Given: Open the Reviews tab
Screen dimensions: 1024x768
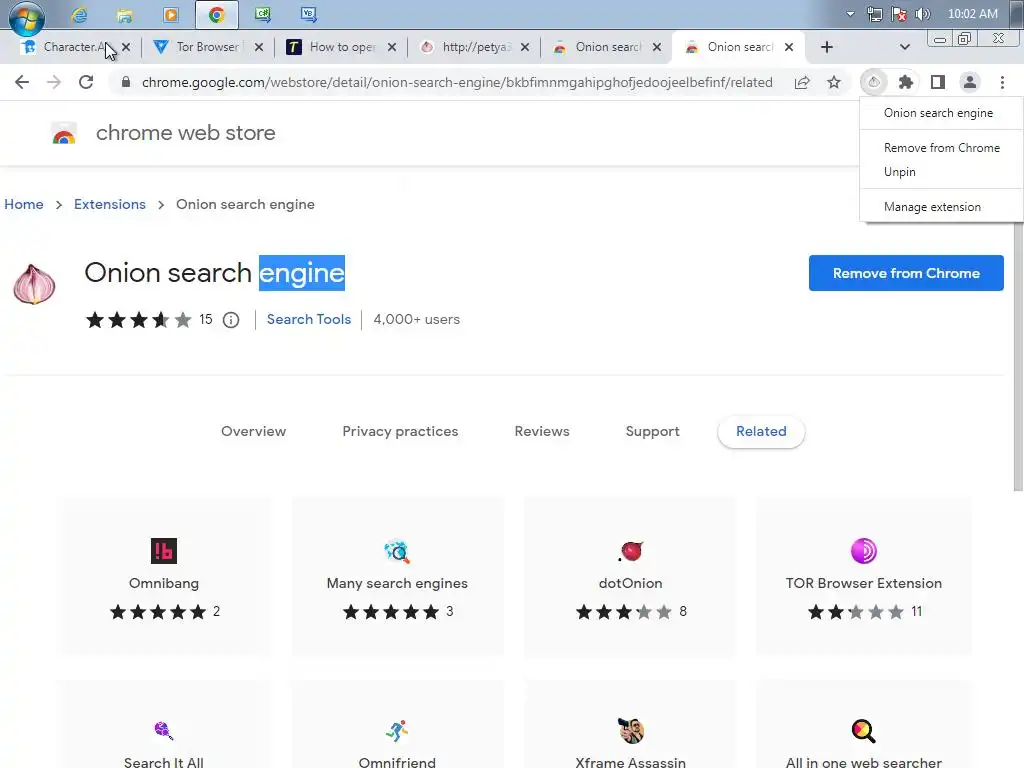Looking at the screenshot, I should (x=542, y=432).
